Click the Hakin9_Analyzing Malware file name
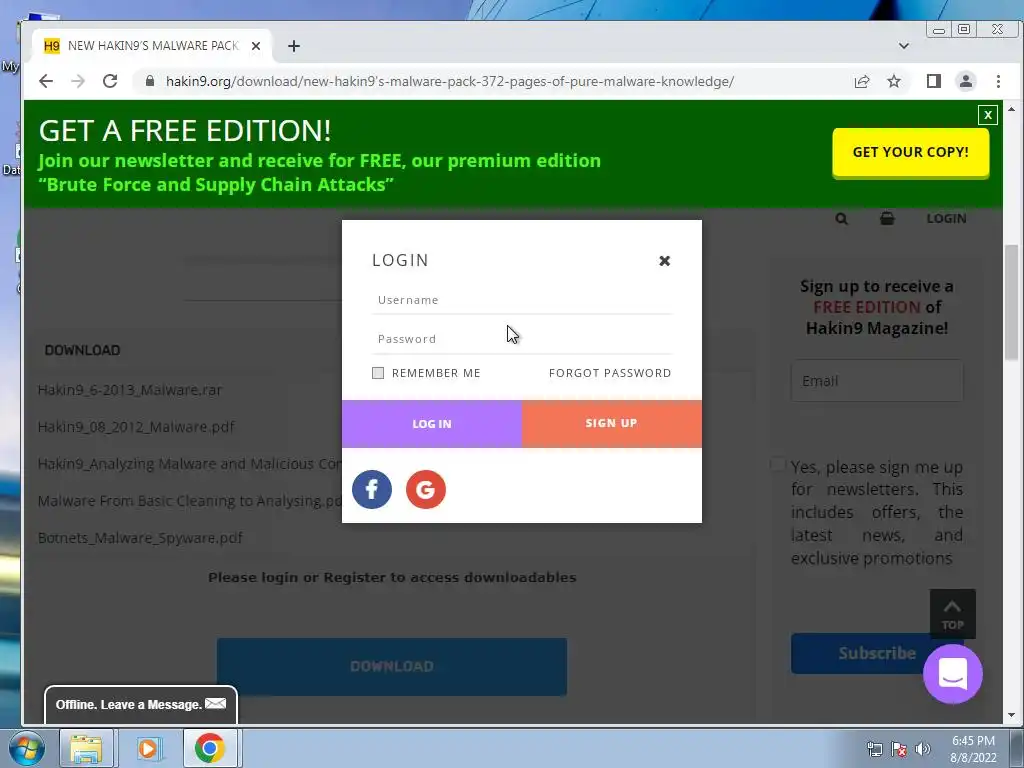 coord(189,464)
